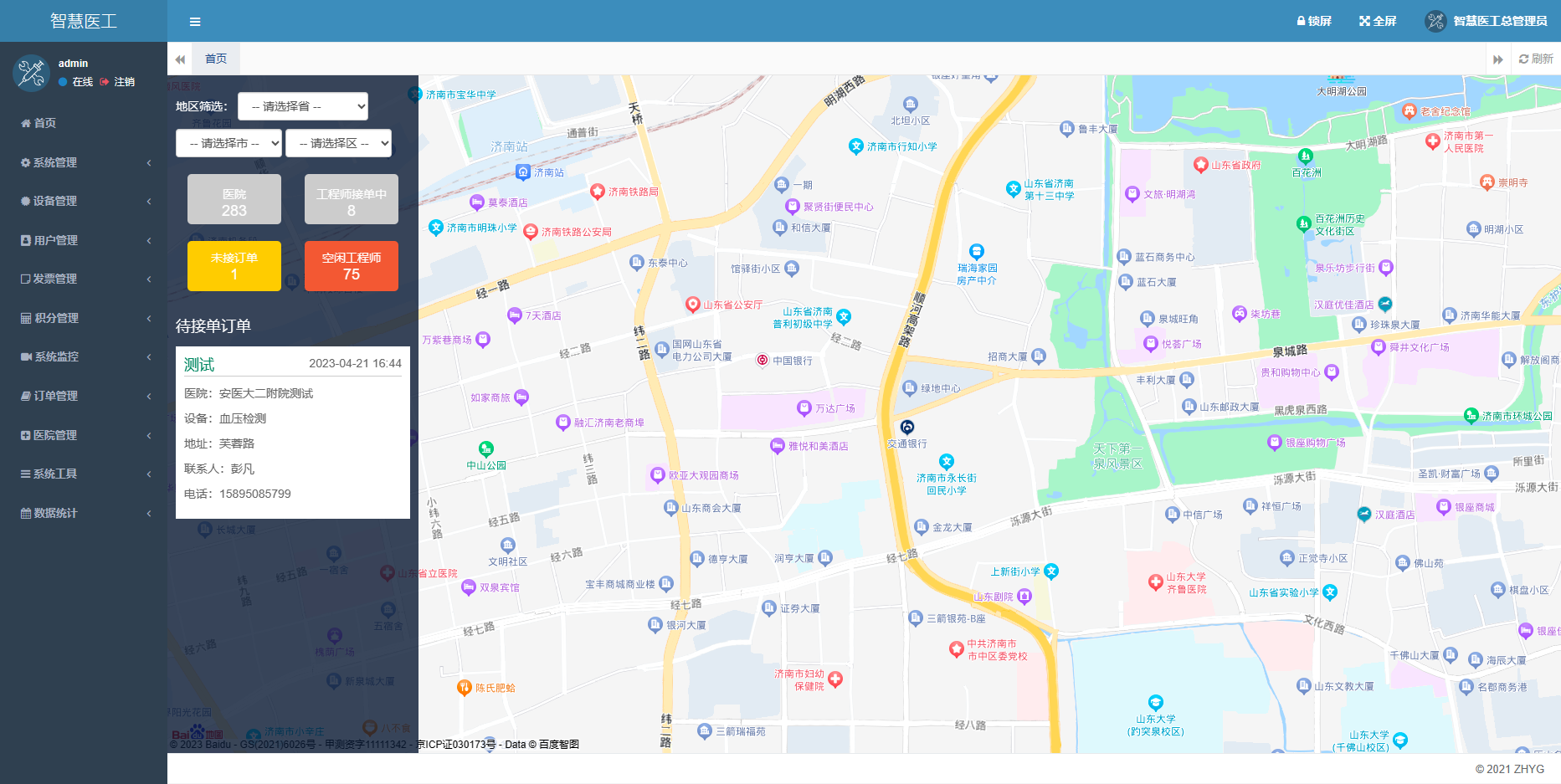Image resolution: width=1561 pixels, height=784 pixels.
Task: Click the chevron beside 系统监控
Action: click(149, 356)
